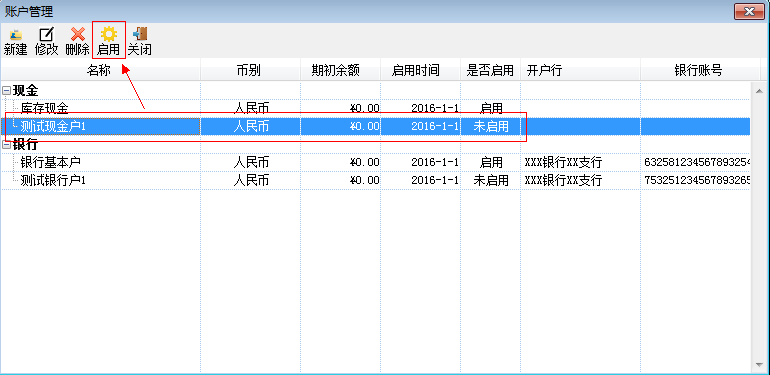770x375 pixels.
Task: Click the 启用时间 column header
Action: 420,70
